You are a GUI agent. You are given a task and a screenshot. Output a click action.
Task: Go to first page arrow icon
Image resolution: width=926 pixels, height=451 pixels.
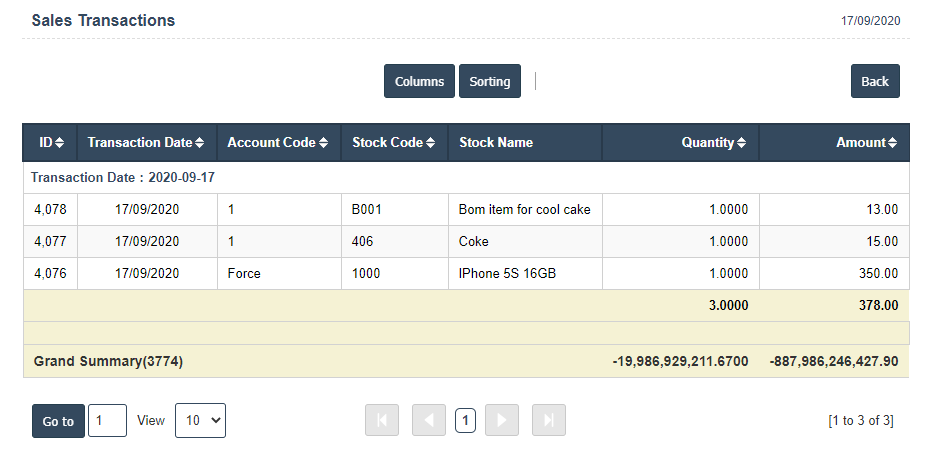tap(382, 421)
